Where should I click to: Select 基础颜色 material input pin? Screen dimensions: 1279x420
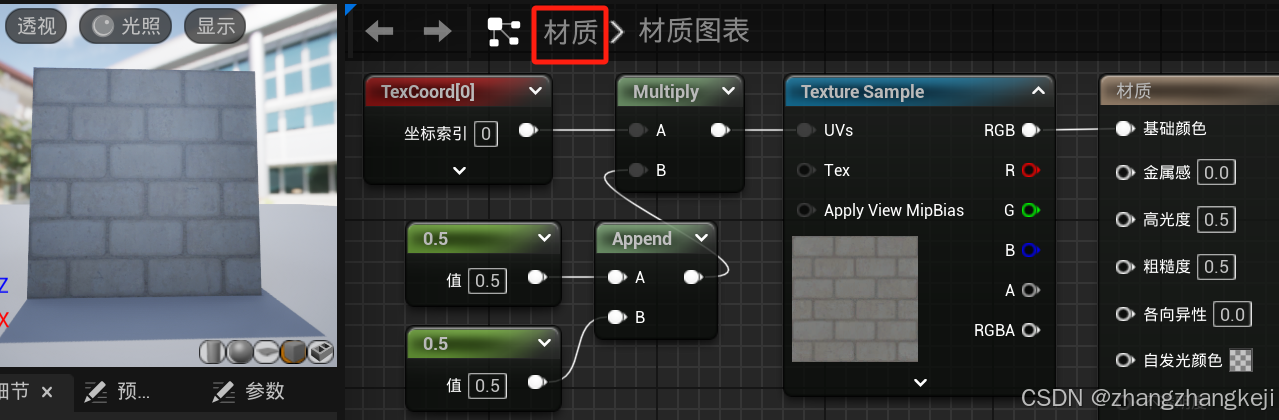click(x=1124, y=129)
